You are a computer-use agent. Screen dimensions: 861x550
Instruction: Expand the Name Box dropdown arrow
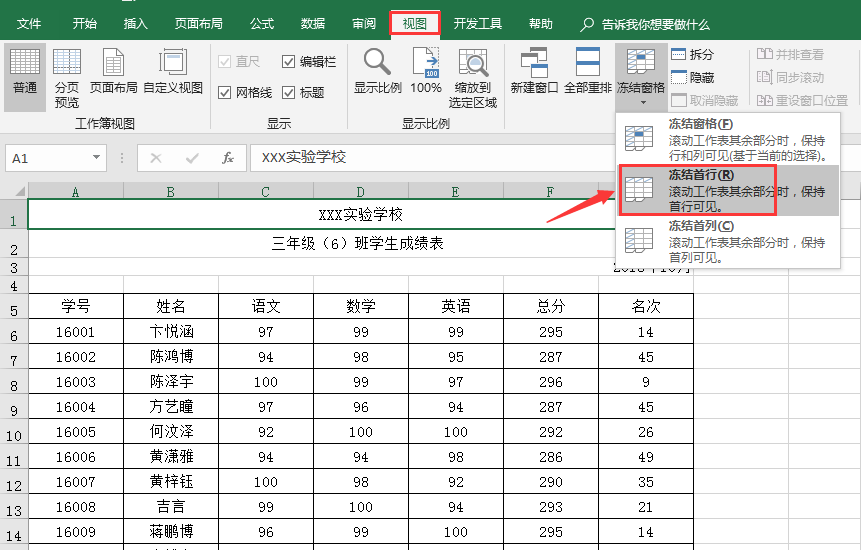(x=96, y=158)
